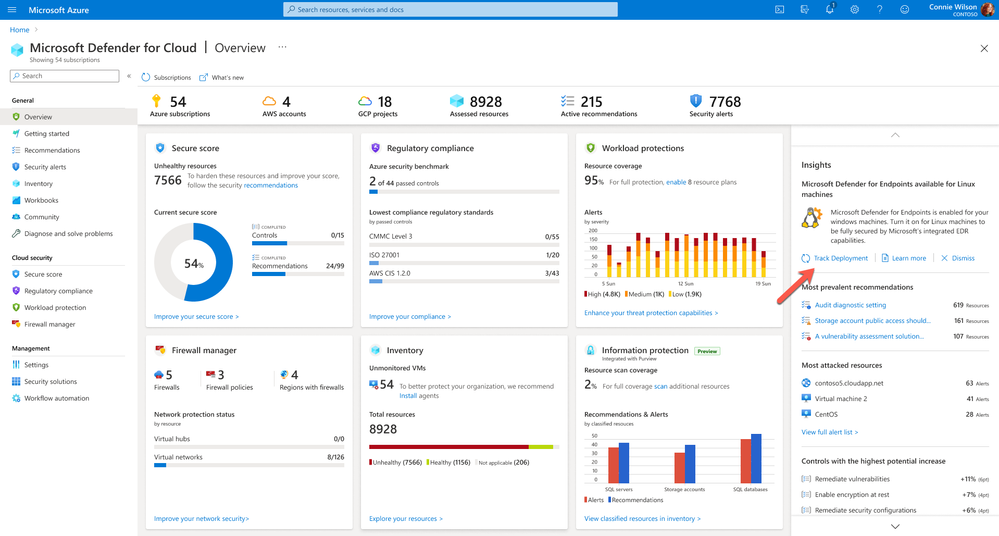Collapse the Insights panel with the up chevron
Image resolution: width=999 pixels, height=536 pixels.
coord(895,135)
